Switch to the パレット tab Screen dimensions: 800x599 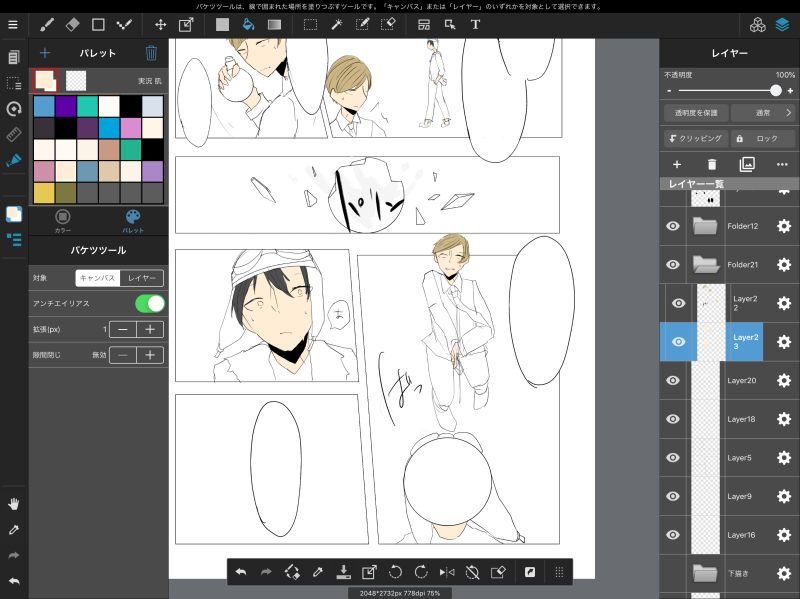click(x=133, y=221)
